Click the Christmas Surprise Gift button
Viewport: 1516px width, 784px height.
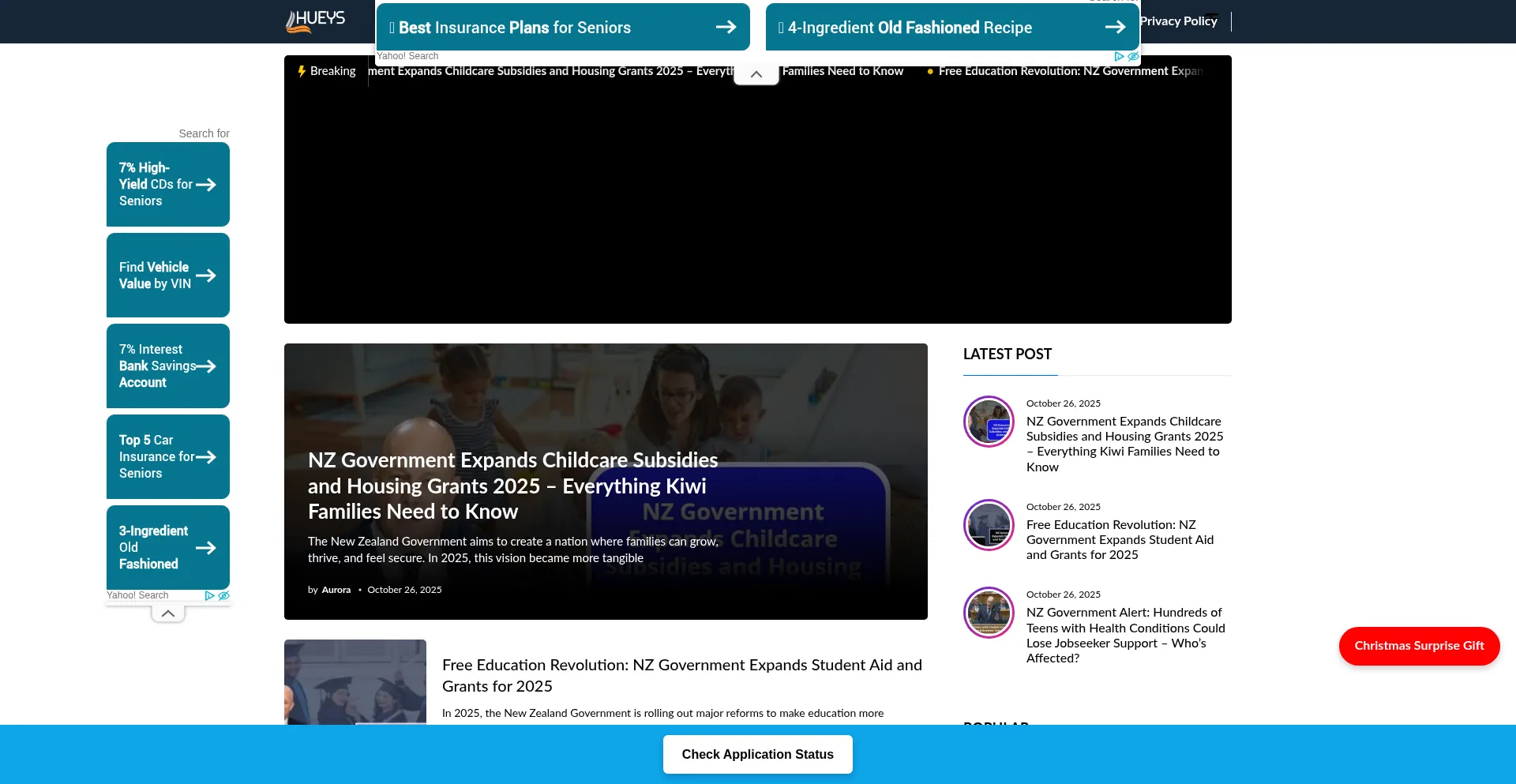click(1419, 646)
